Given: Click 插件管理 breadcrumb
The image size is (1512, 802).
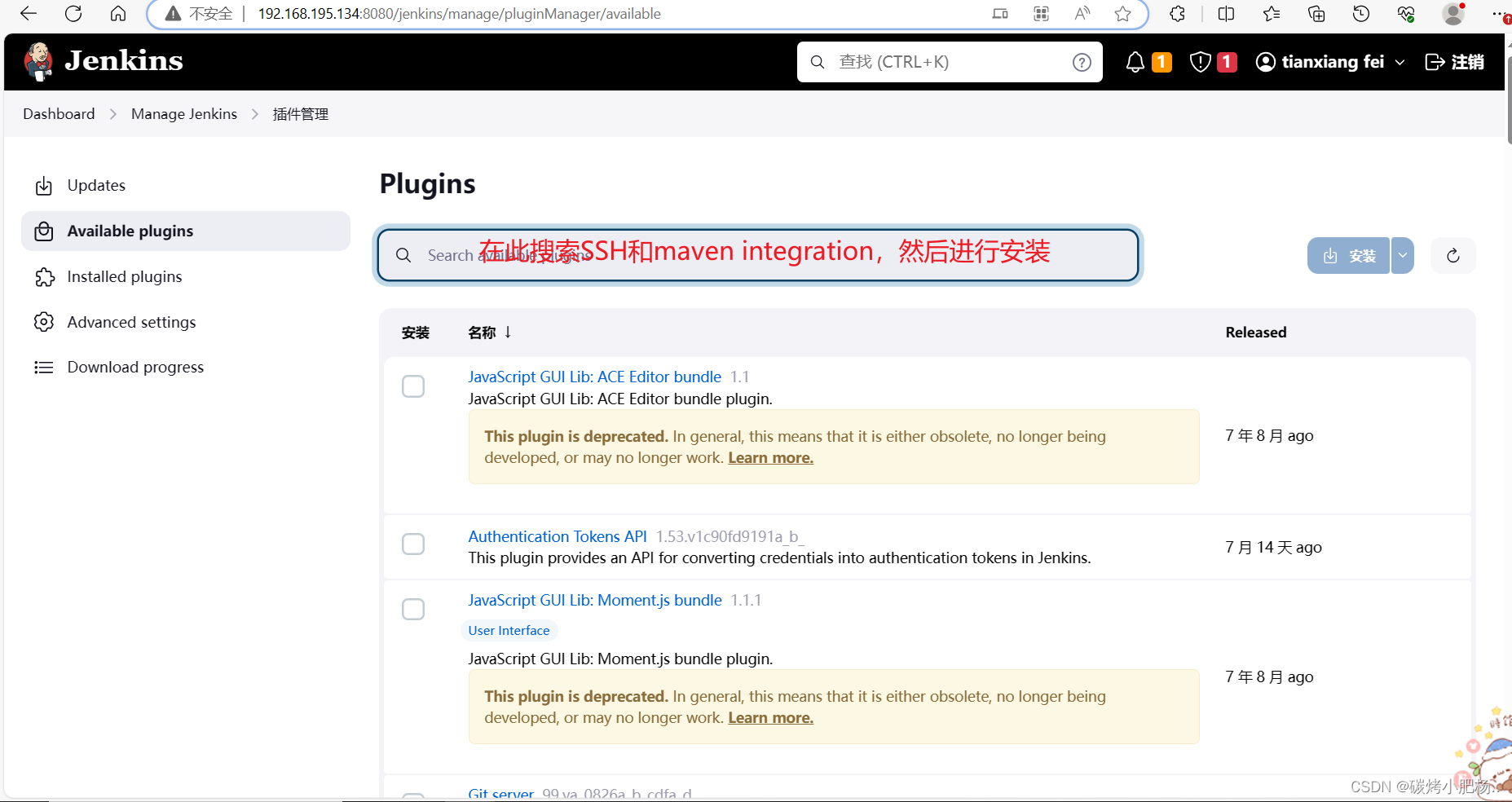Looking at the screenshot, I should (x=301, y=114).
